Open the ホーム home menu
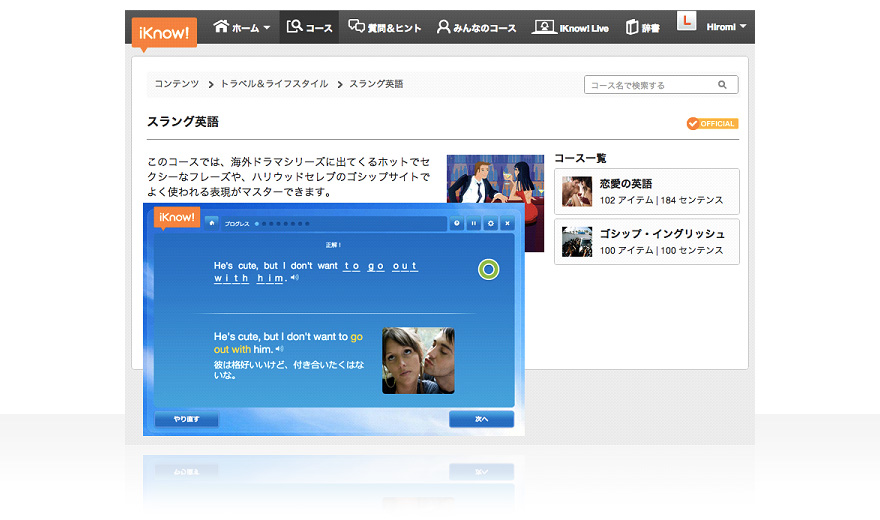 tap(241, 27)
